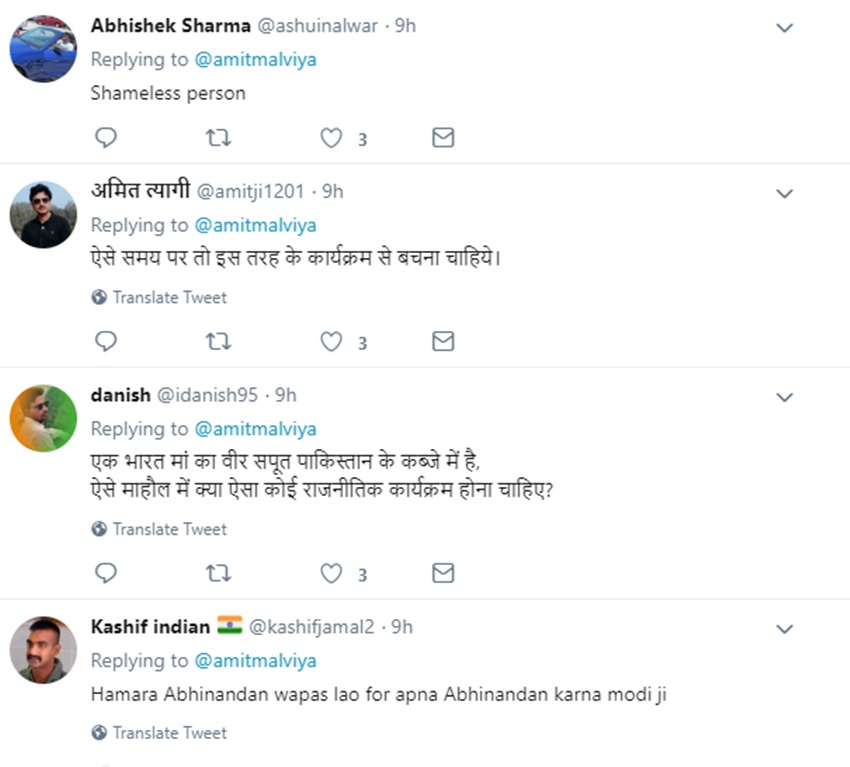Share danish's tweet via direct message

[443, 573]
